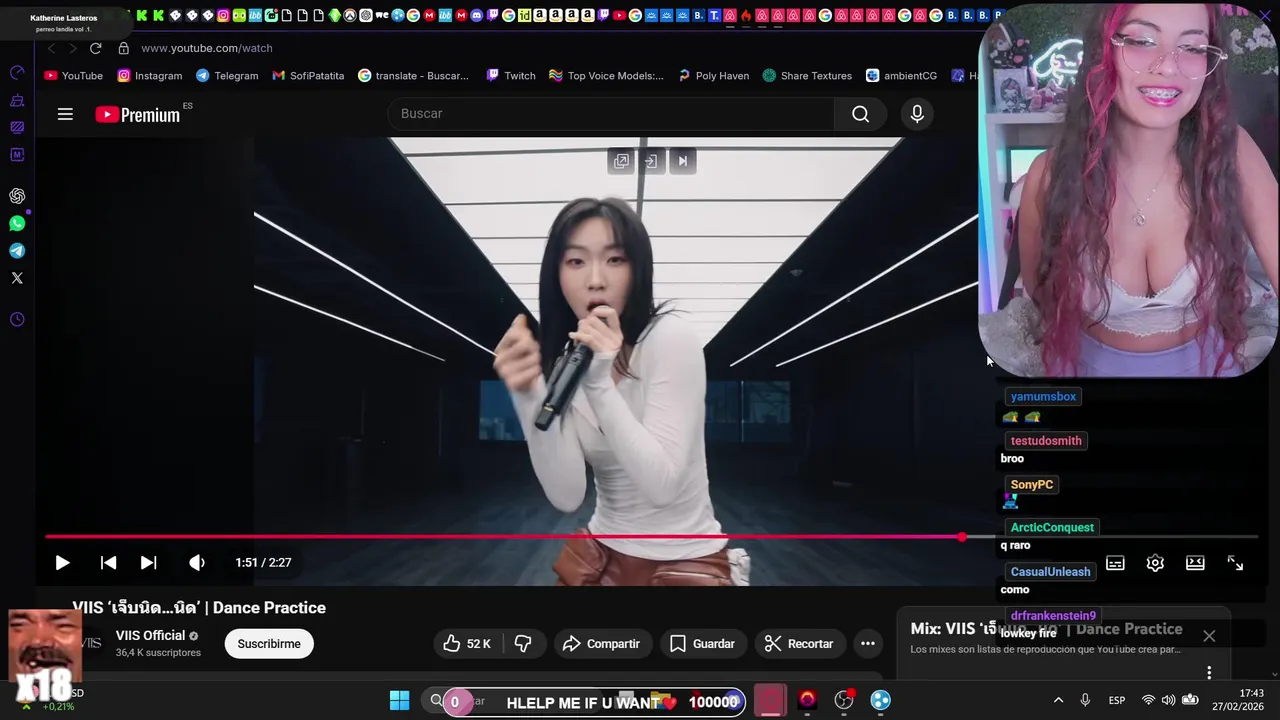Open the Share Textures bookmark
1280x720 pixels.
(807, 76)
